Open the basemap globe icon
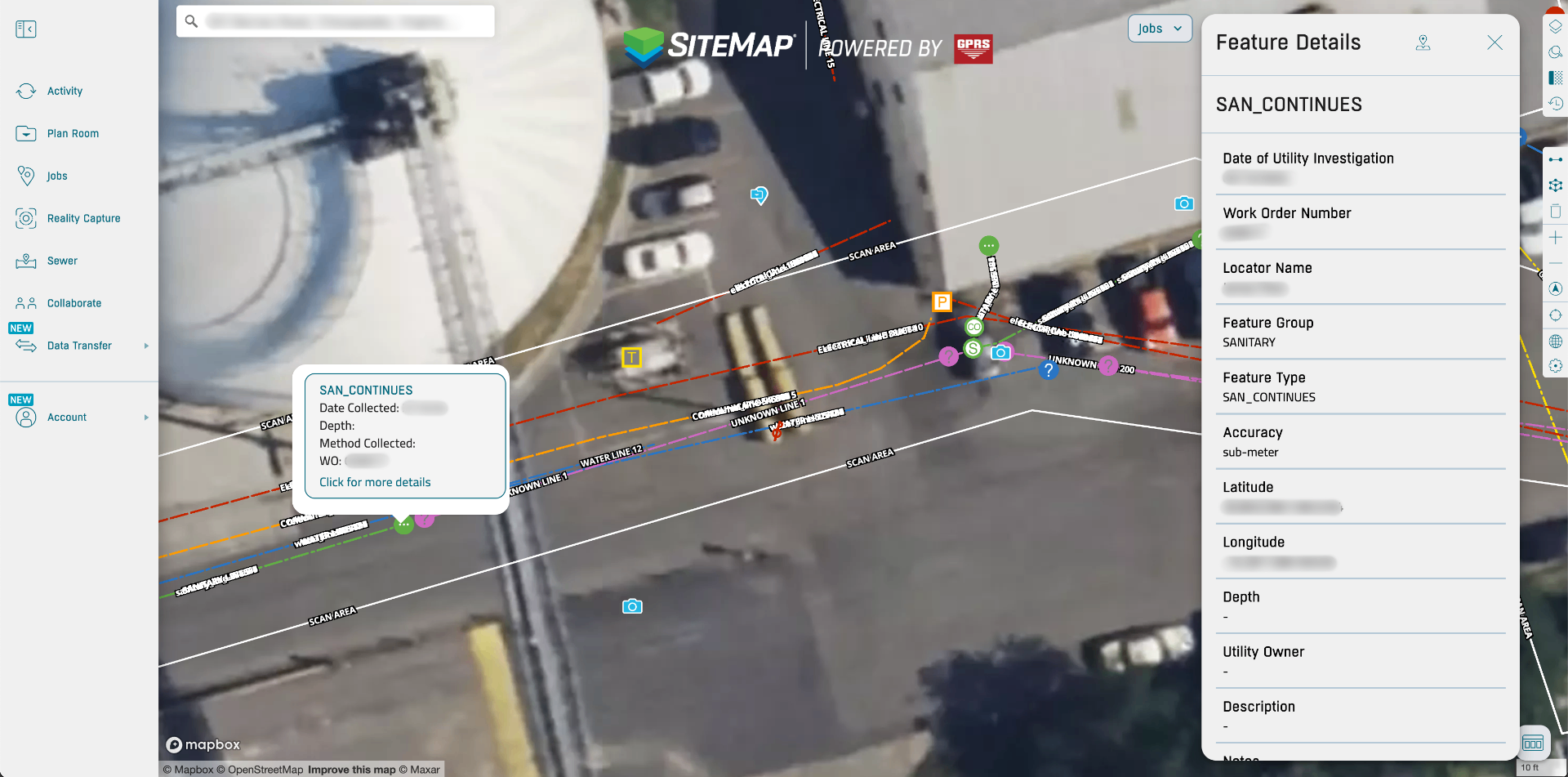Screen dimensions: 1568x777 [x=1556, y=342]
